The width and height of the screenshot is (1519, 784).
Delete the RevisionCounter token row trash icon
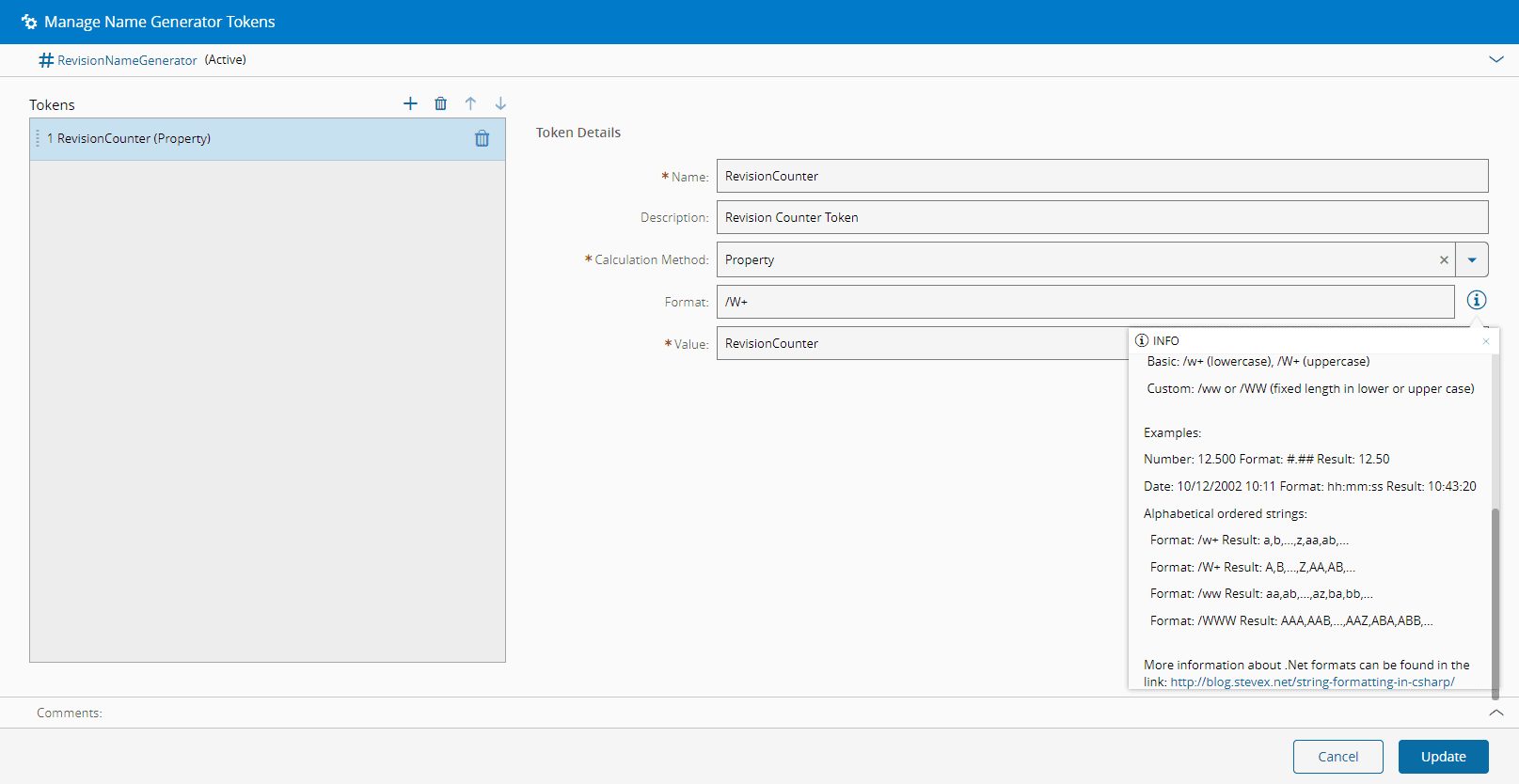click(x=482, y=139)
